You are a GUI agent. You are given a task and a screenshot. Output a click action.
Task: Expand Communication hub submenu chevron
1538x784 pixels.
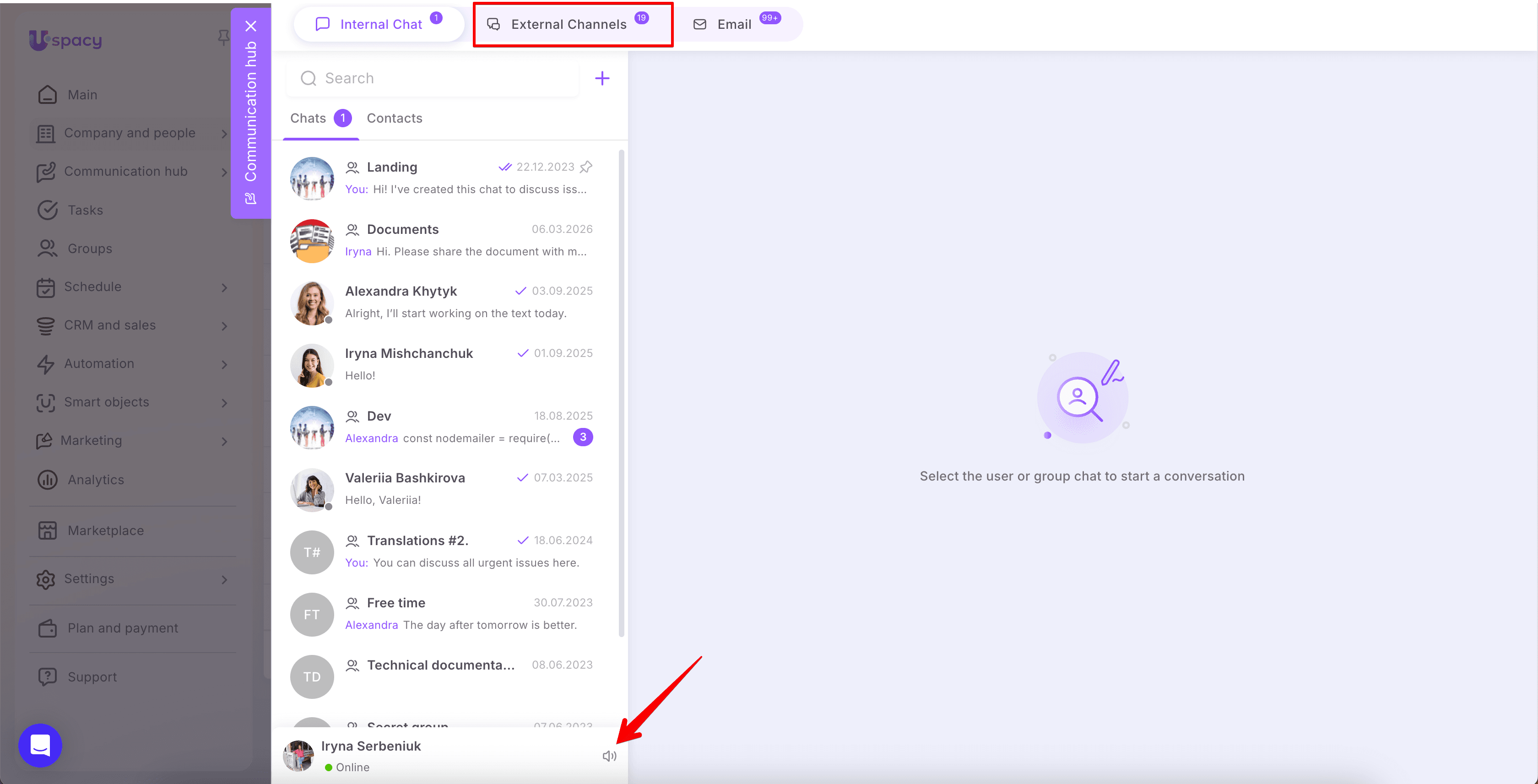coord(224,172)
